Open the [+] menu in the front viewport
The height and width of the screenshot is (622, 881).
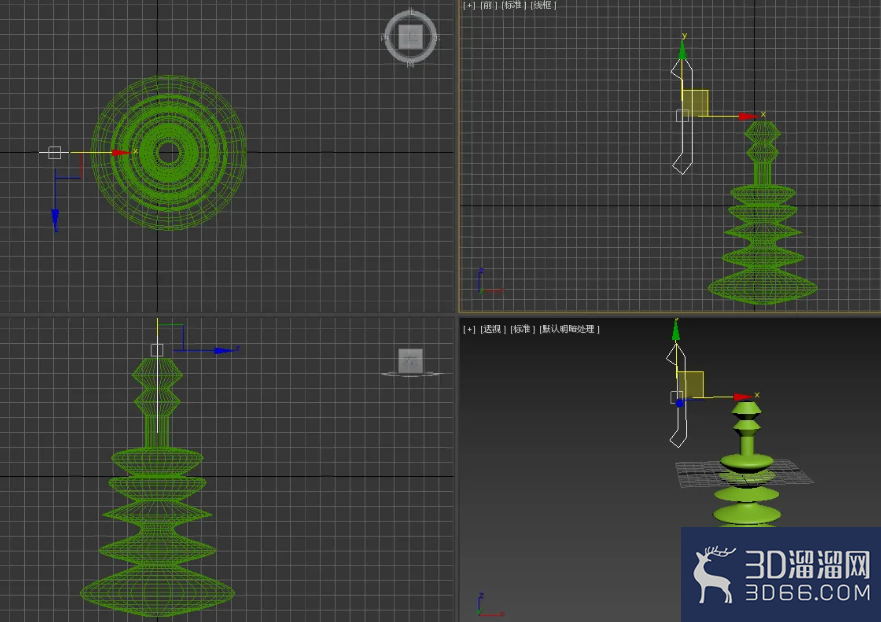[x=469, y=5]
